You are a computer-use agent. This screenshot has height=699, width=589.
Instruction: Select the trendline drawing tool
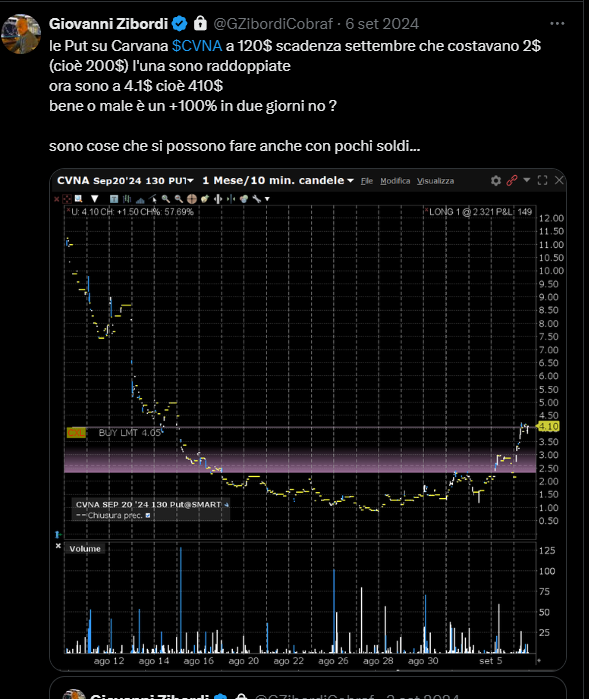pyautogui.click(x=153, y=199)
